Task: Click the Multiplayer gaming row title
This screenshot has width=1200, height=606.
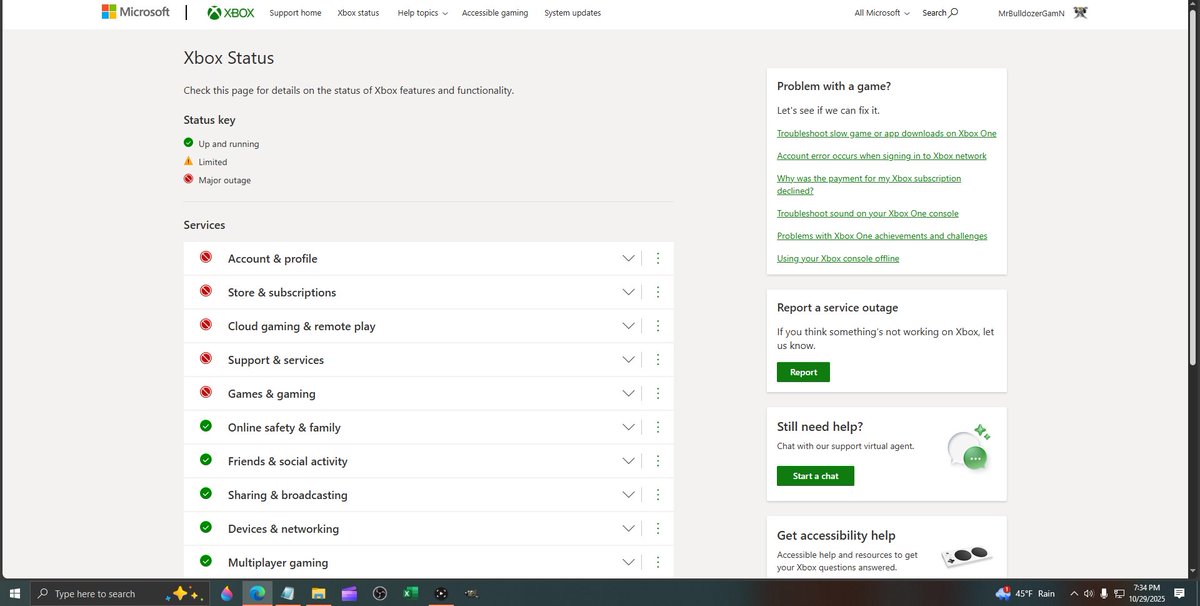Action: 278,563
